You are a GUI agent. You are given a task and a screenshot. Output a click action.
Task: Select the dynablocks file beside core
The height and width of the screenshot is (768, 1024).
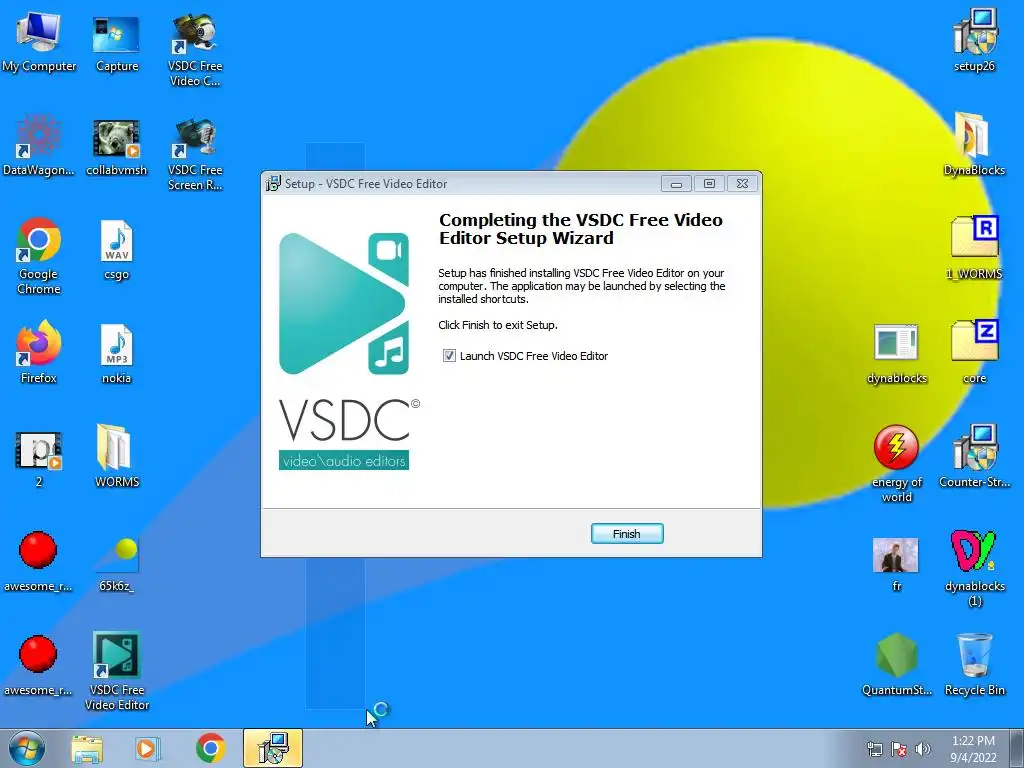click(897, 353)
